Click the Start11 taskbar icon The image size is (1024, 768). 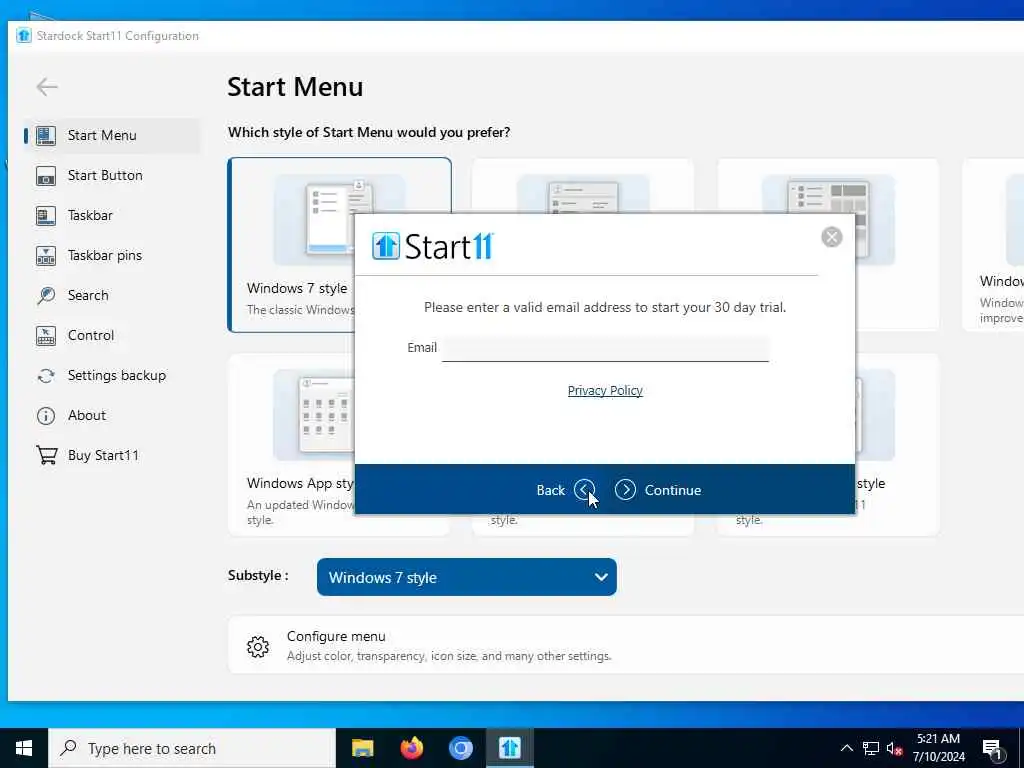tap(509, 748)
